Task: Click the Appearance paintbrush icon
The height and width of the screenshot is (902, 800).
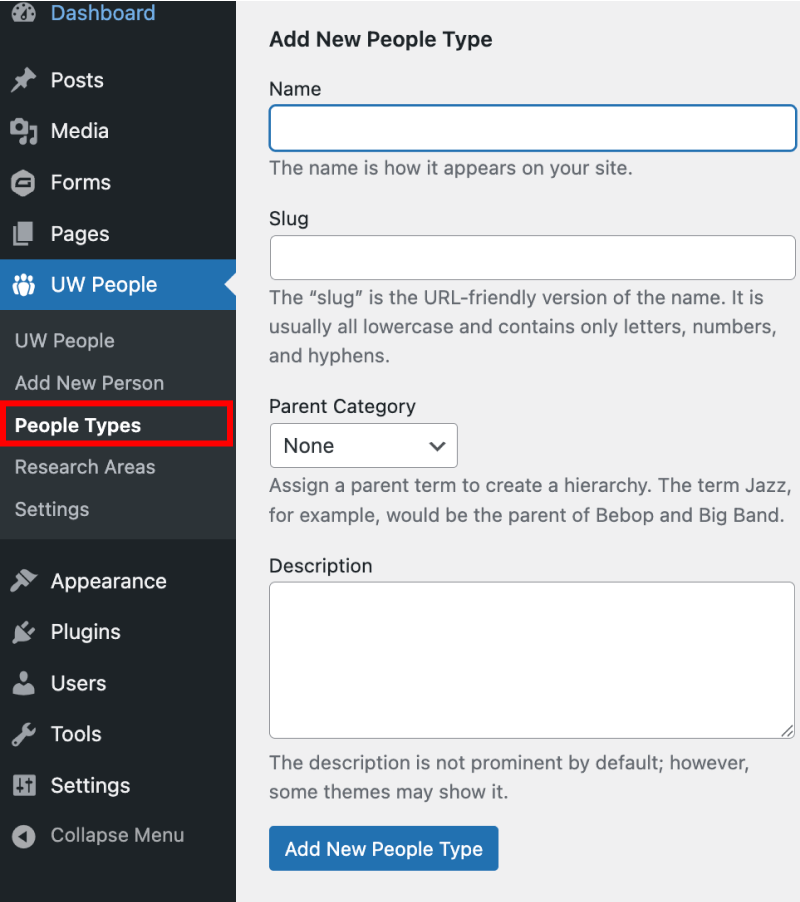Action: (23, 581)
